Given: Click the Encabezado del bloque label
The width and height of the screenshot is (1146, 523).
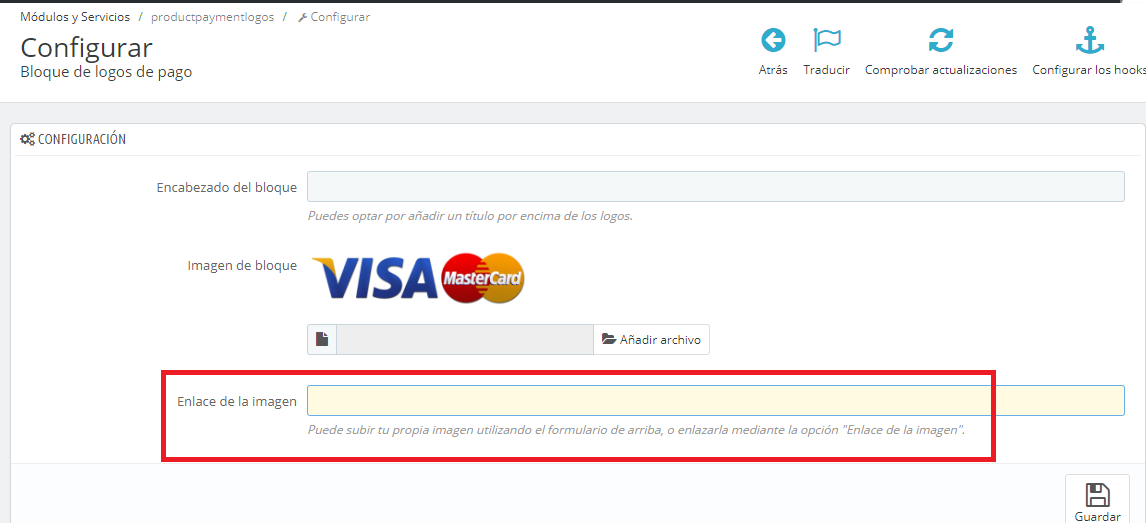Looking at the screenshot, I should pos(227,188).
